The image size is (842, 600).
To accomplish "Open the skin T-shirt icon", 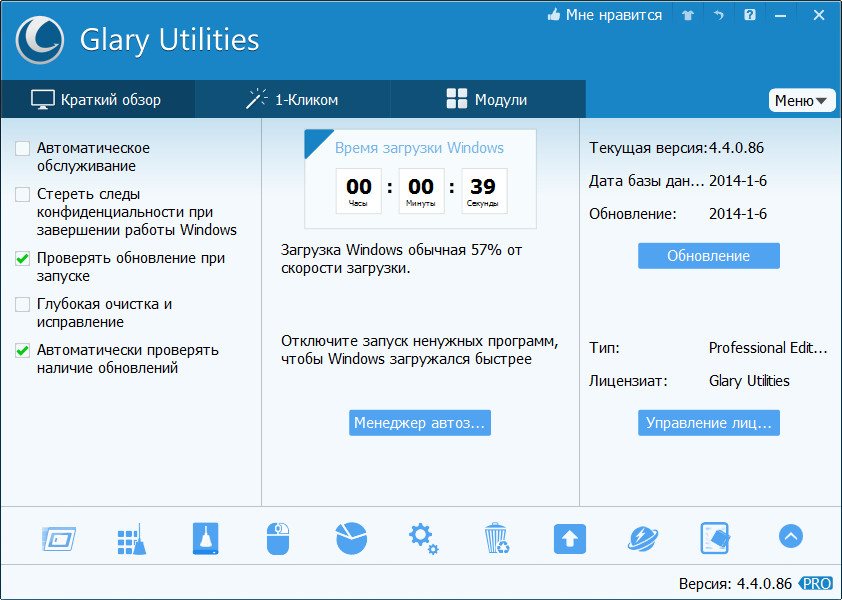I will [688, 15].
